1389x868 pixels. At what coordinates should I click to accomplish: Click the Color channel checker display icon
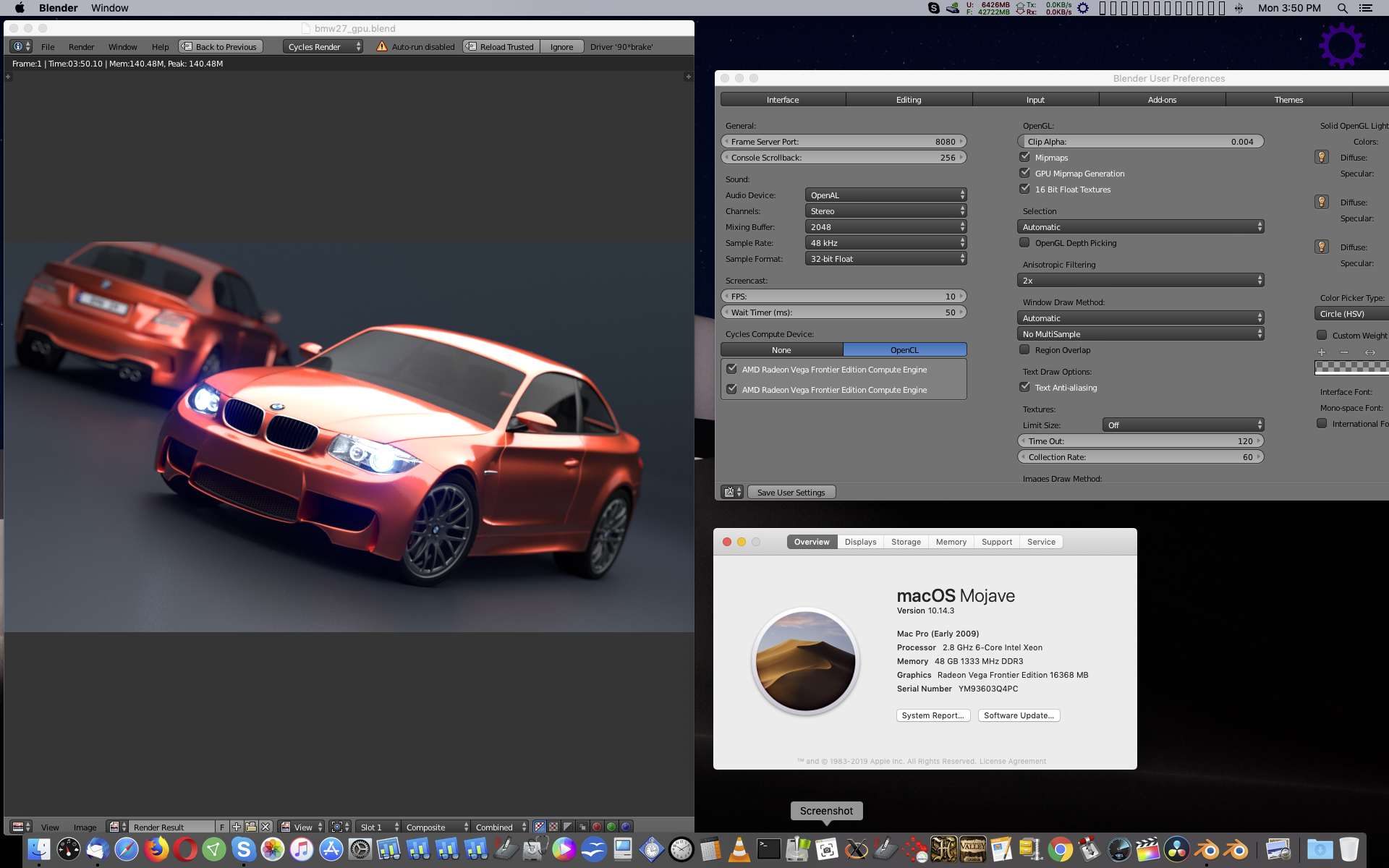[553, 827]
